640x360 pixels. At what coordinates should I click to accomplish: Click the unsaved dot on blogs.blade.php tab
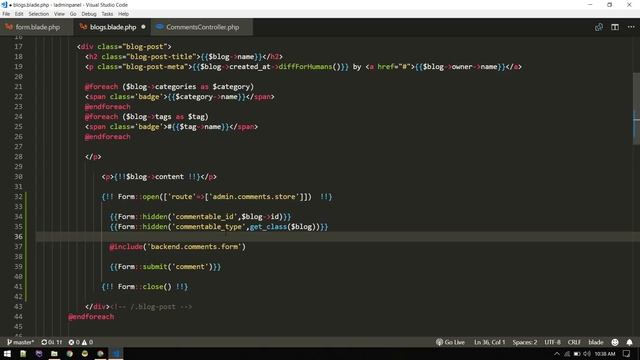[x=143, y=27]
